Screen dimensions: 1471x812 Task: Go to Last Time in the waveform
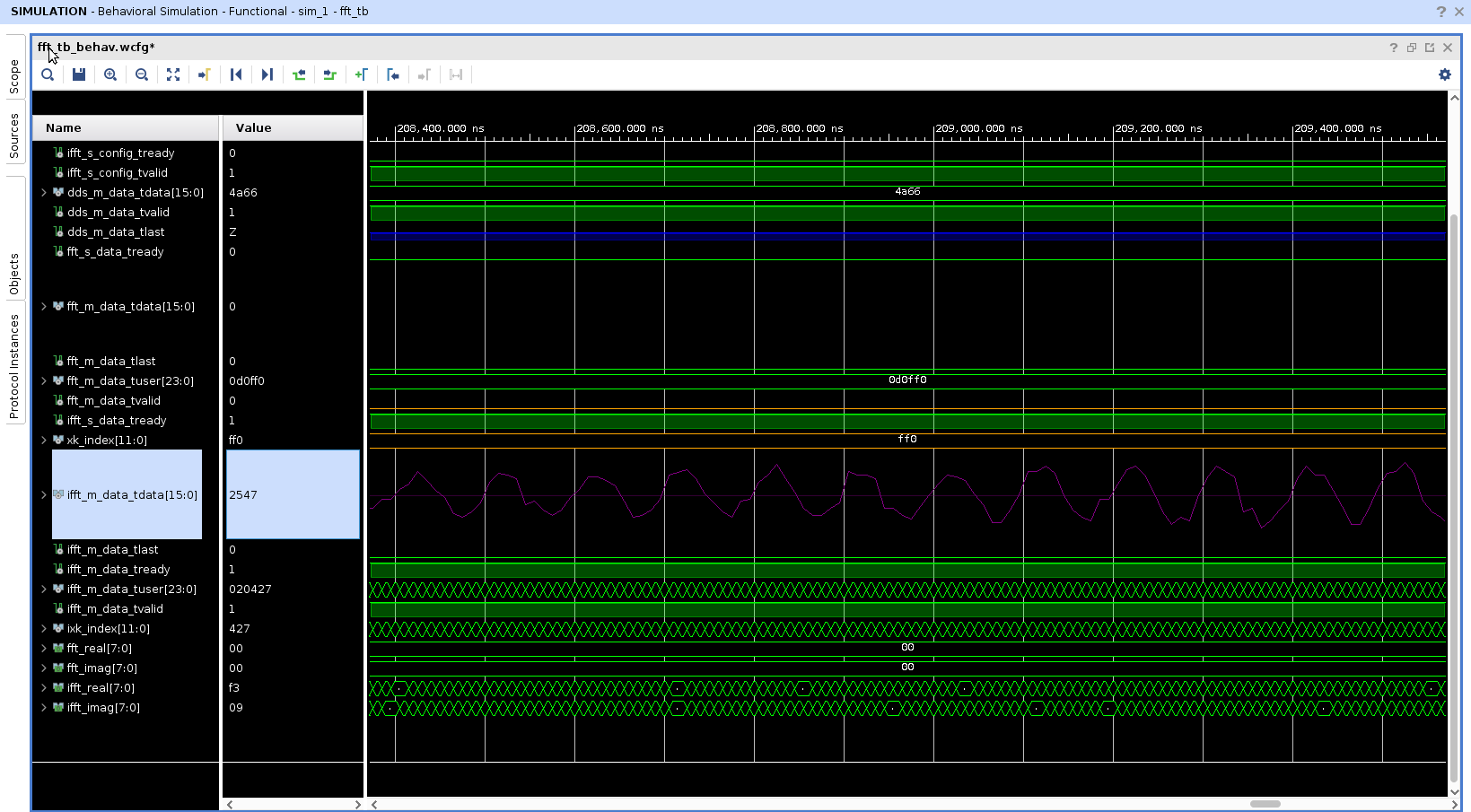tap(267, 74)
